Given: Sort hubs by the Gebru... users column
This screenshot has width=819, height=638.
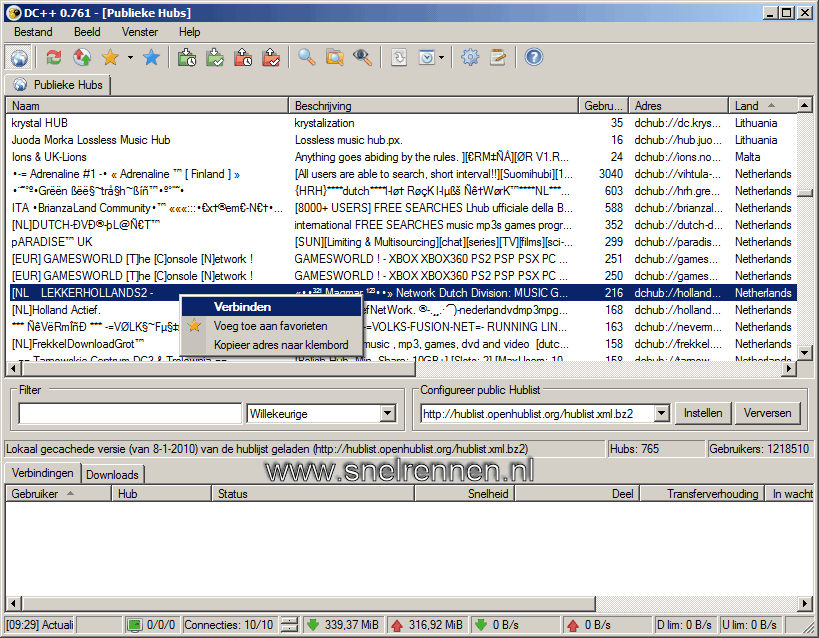Looking at the screenshot, I should pyautogui.click(x=603, y=106).
